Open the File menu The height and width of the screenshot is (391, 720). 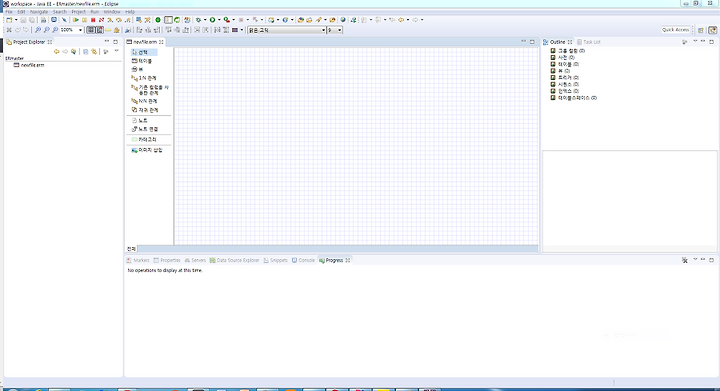pyautogui.click(x=9, y=11)
